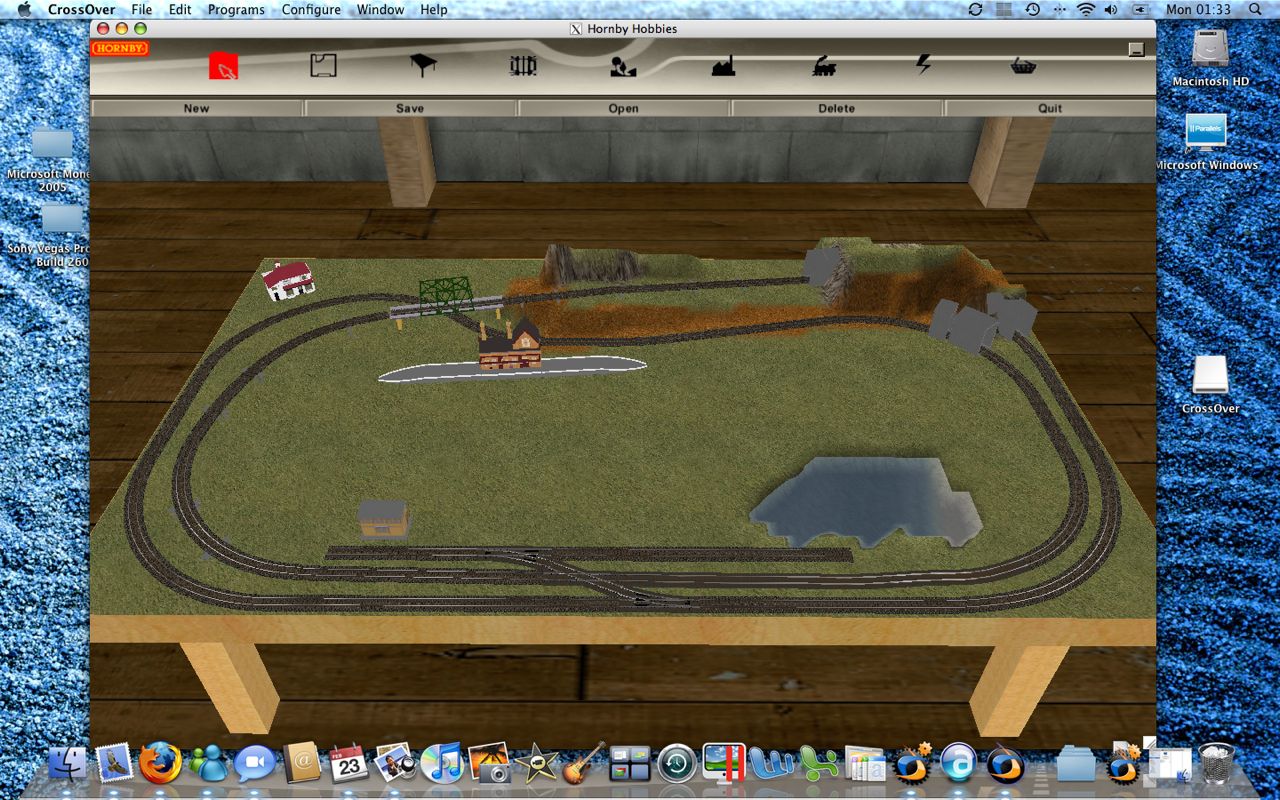Delete the current layout
Image resolution: width=1280 pixels, height=800 pixels.
[836, 108]
